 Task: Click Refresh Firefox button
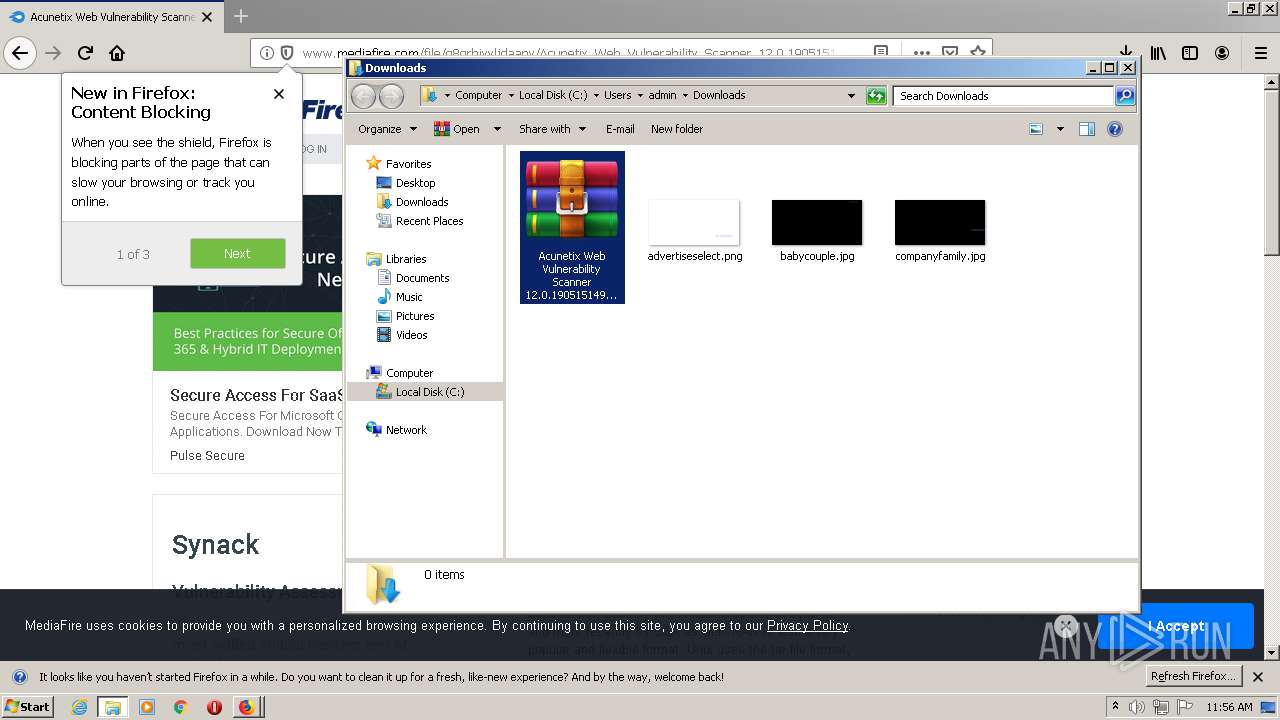1194,676
